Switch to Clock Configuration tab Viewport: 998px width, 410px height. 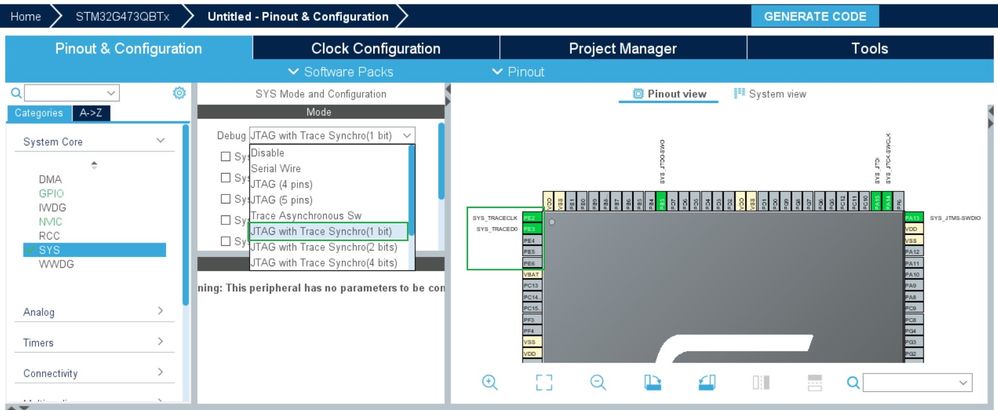[x=376, y=48]
